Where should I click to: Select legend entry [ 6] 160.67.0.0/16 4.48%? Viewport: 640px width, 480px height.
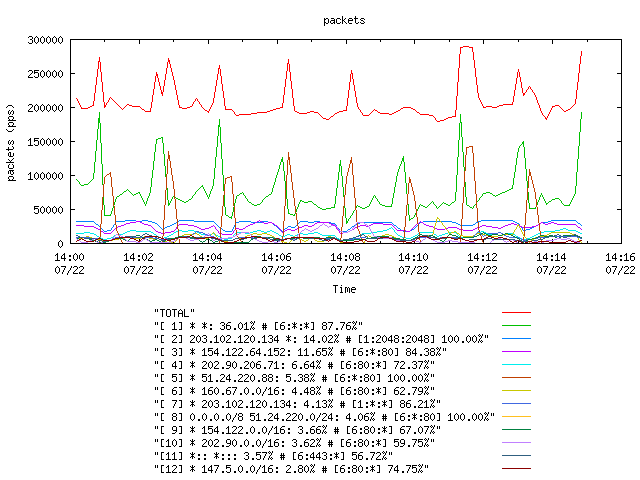point(294,391)
